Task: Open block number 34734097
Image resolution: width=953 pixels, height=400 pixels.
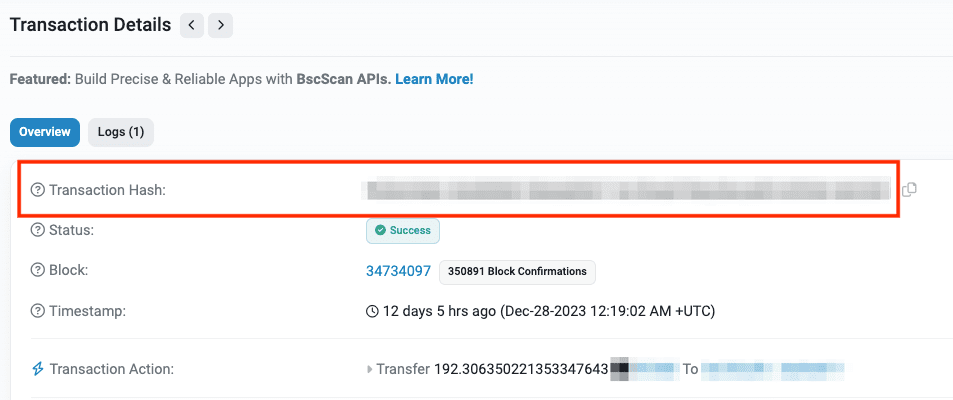Action: click(x=398, y=271)
